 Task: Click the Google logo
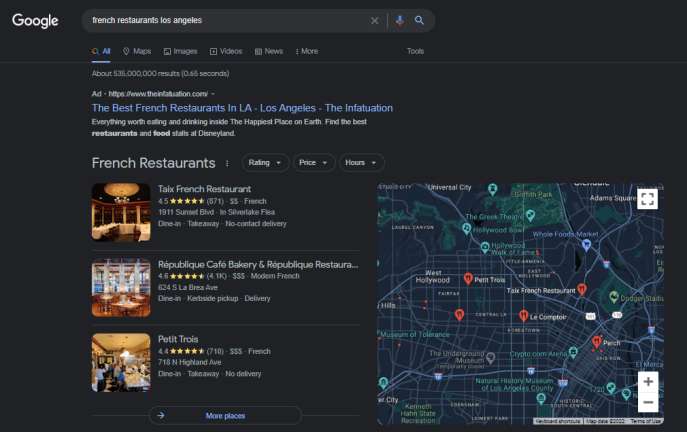pos(35,21)
